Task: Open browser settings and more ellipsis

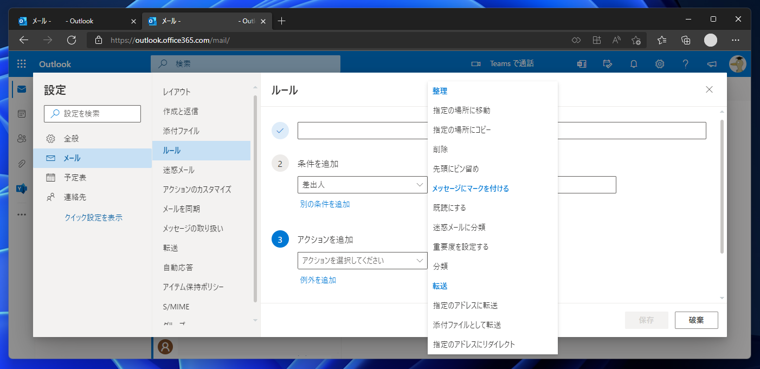Action: click(736, 40)
